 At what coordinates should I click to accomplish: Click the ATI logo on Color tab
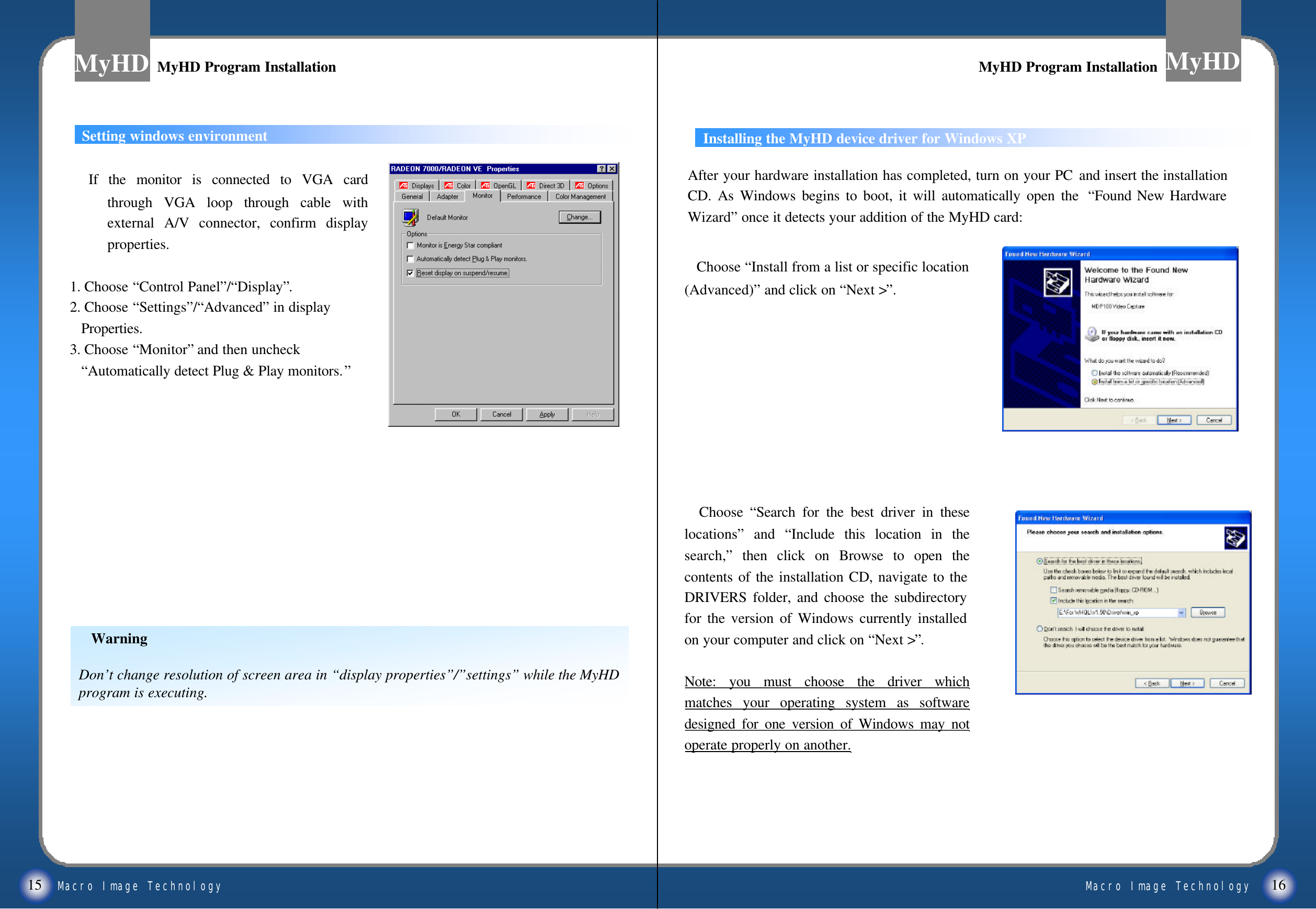click(x=449, y=186)
